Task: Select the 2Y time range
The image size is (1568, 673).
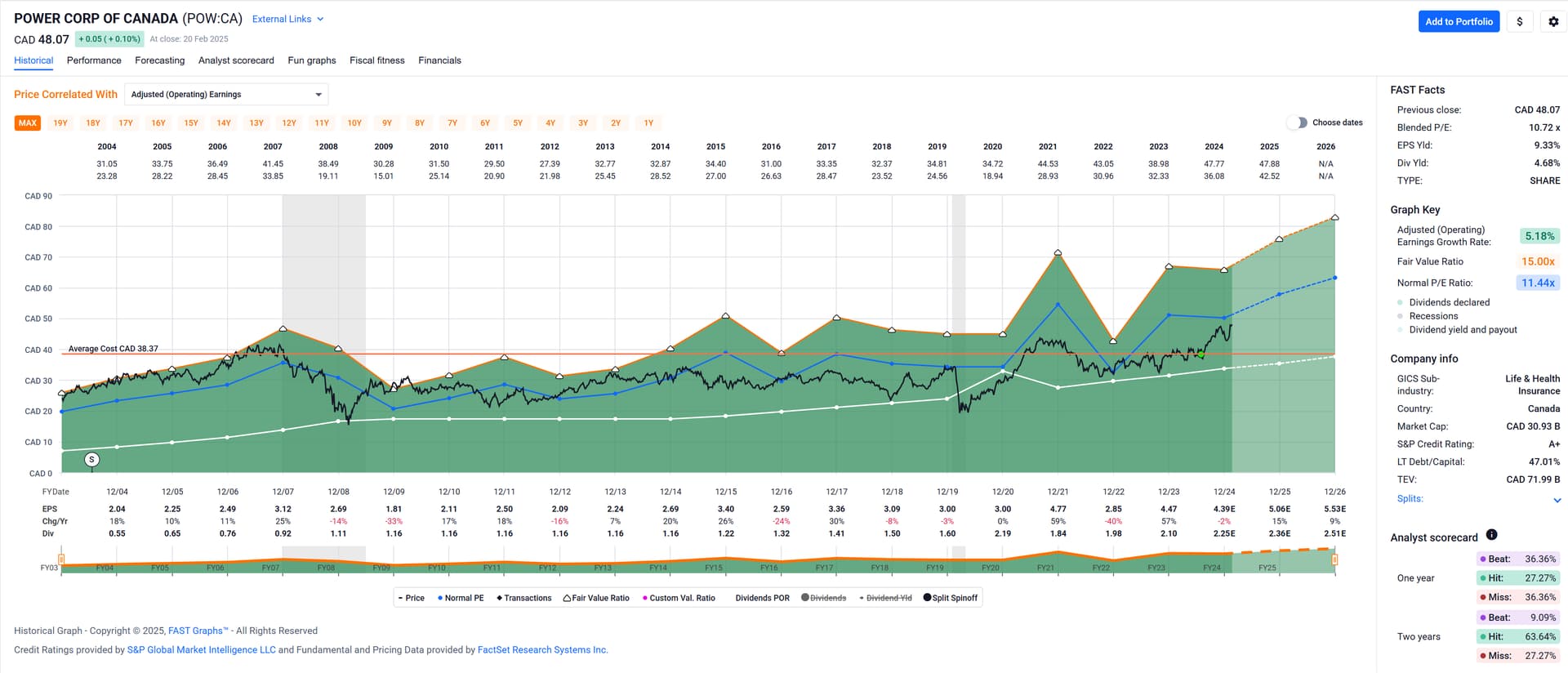Action: [616, 123]
